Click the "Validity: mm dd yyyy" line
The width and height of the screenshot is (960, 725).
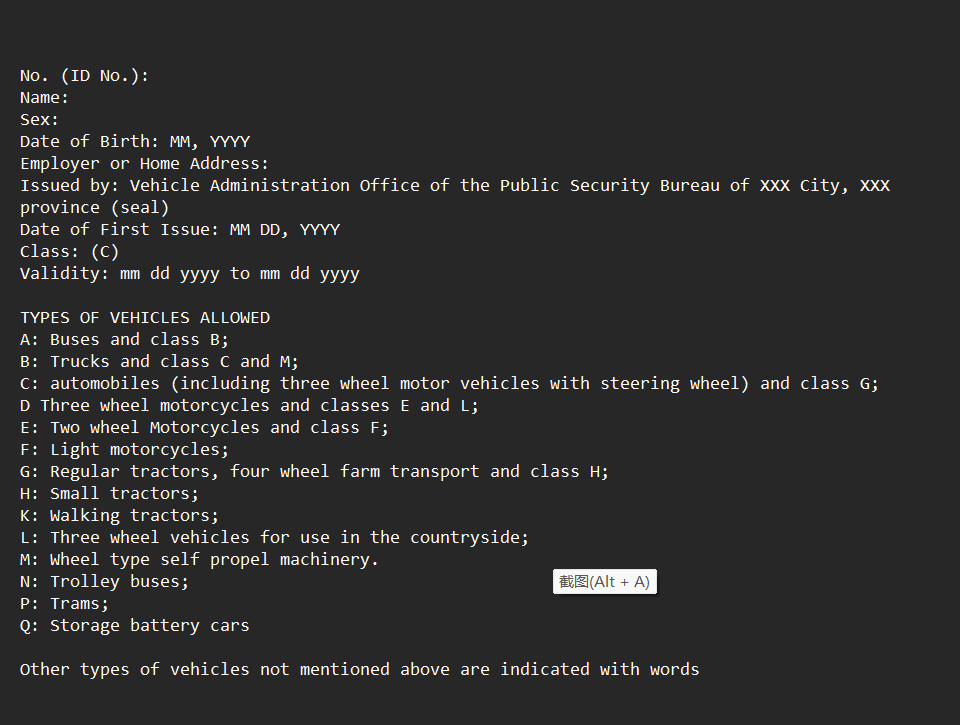point(190,274)
